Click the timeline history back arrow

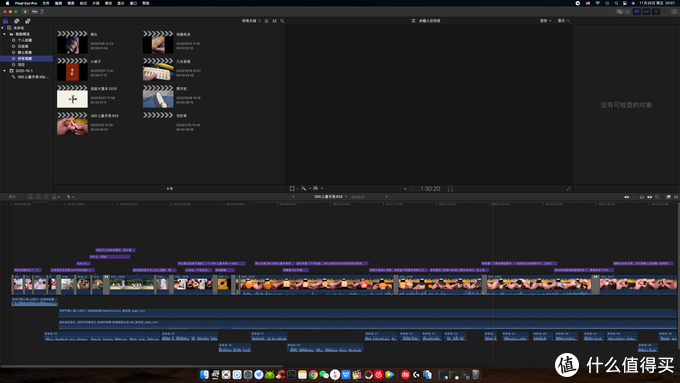pos(294,197)
